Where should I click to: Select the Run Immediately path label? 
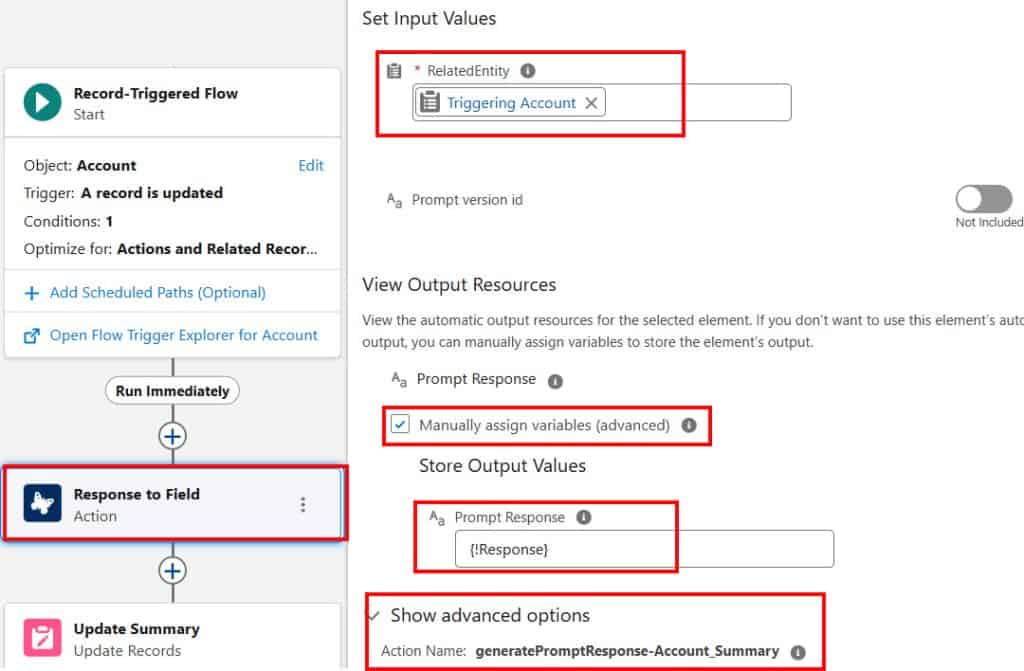172,390
